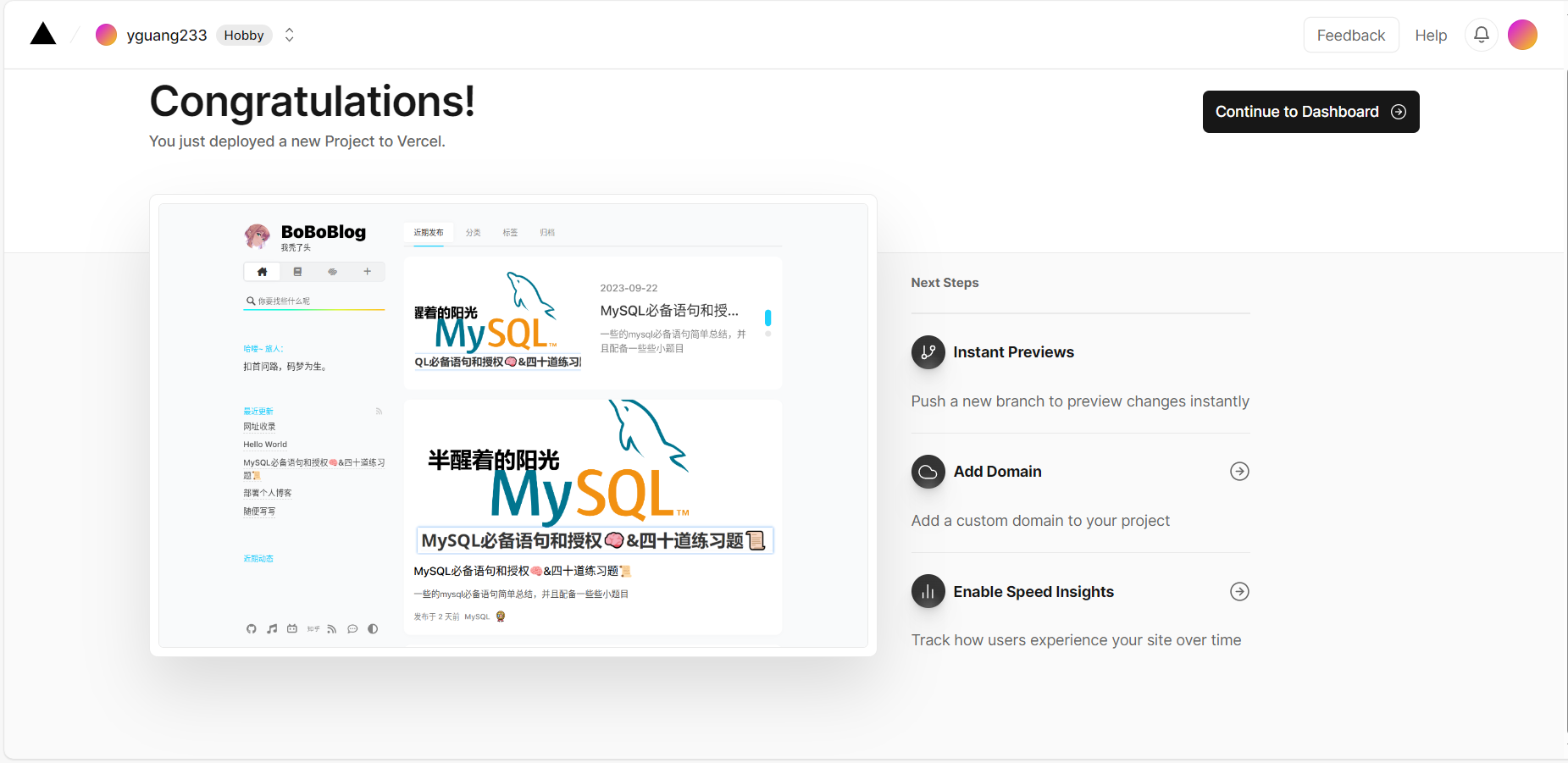This screenshot has height=763, width=1568.
Task: Open the Feedback button
Action: (x=1350, y=35)
